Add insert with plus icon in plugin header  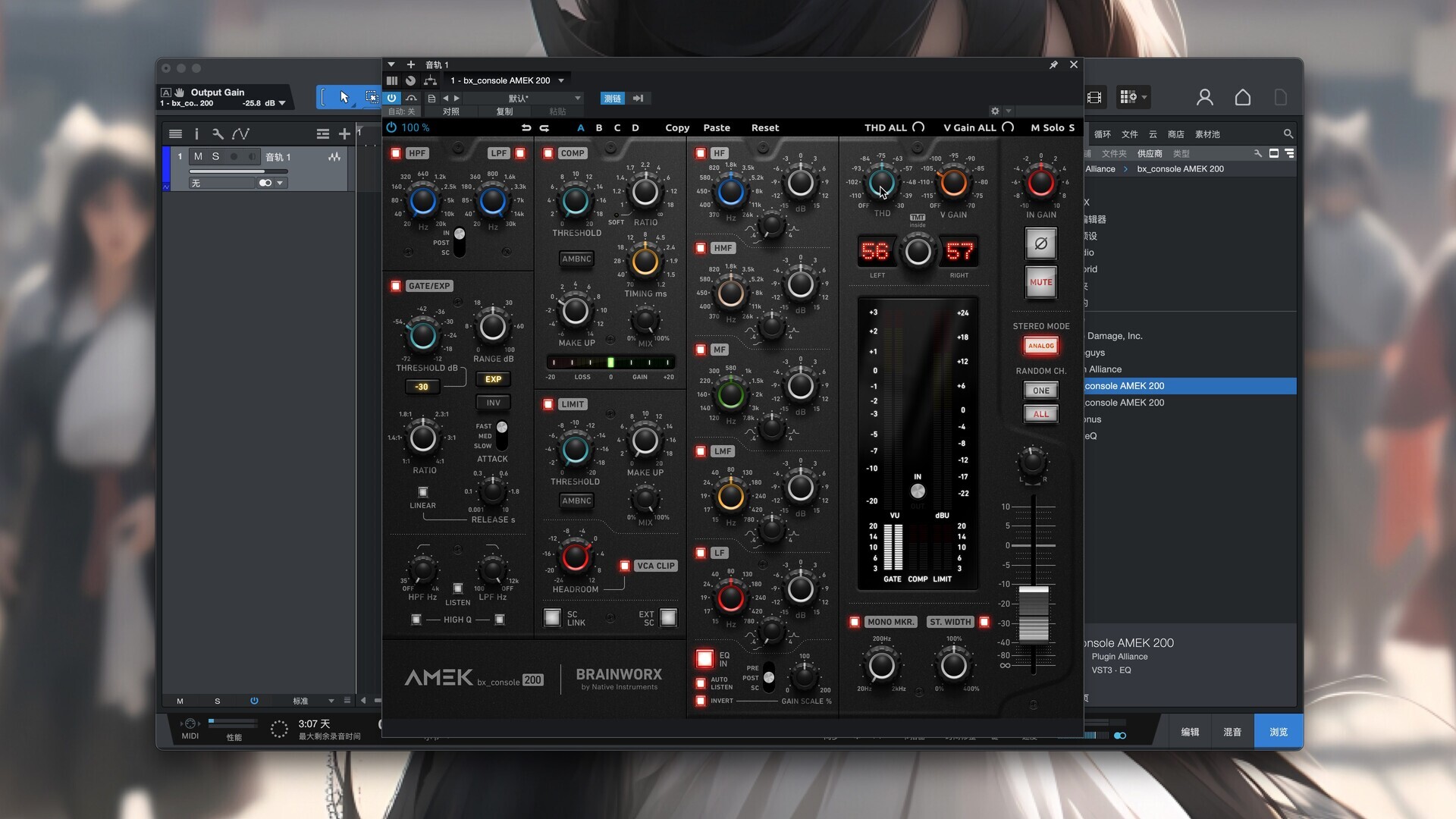[411, 64]
